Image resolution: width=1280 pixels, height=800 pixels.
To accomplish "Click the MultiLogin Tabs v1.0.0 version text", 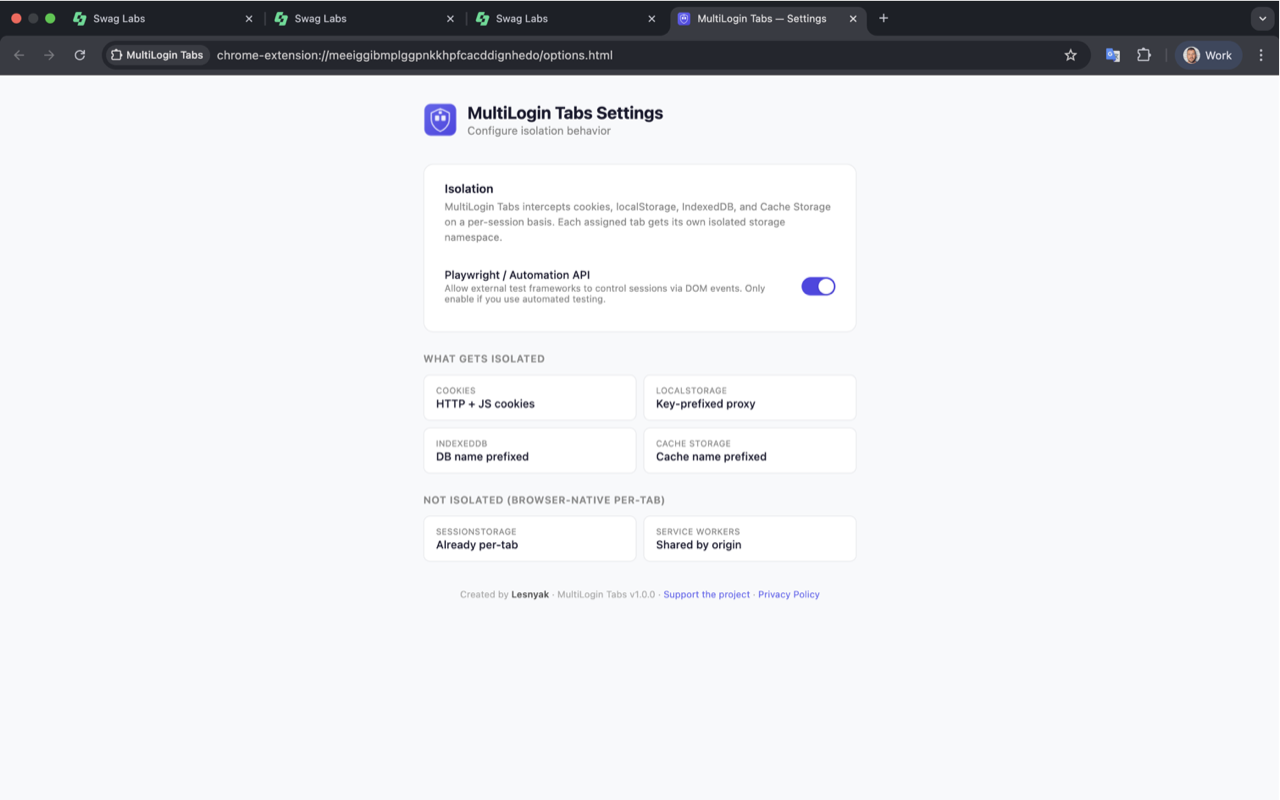I will coord(606,594).
